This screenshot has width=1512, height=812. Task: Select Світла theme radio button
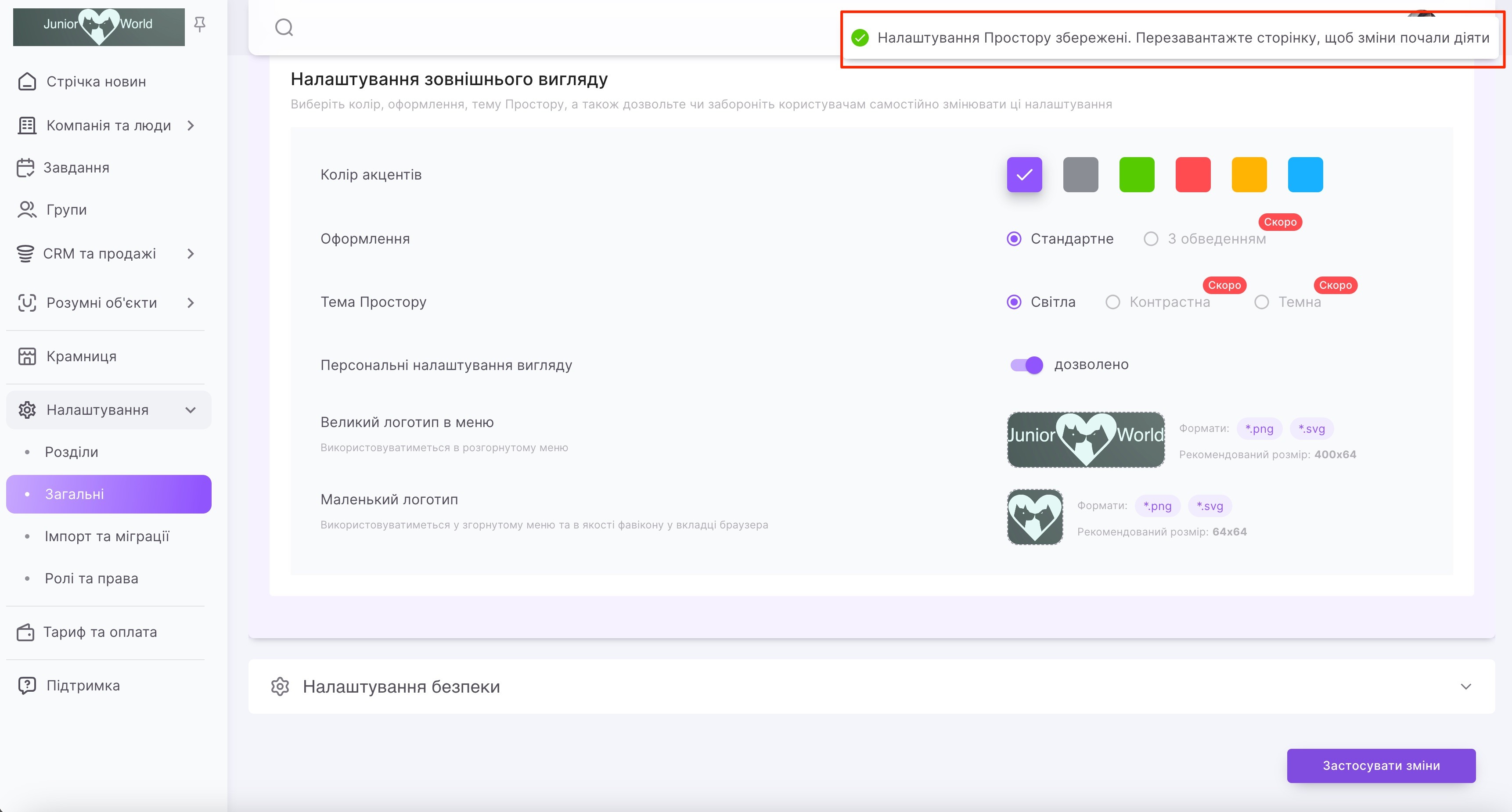tap(1014, 302)
